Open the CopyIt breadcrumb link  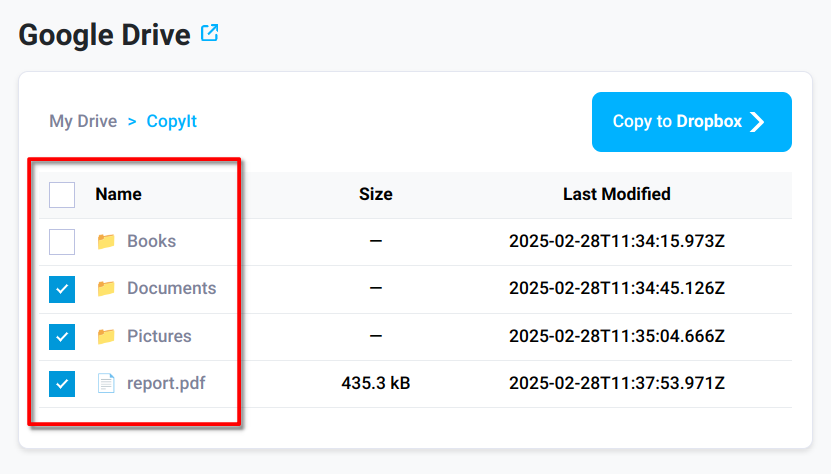[x=172, y=121]
